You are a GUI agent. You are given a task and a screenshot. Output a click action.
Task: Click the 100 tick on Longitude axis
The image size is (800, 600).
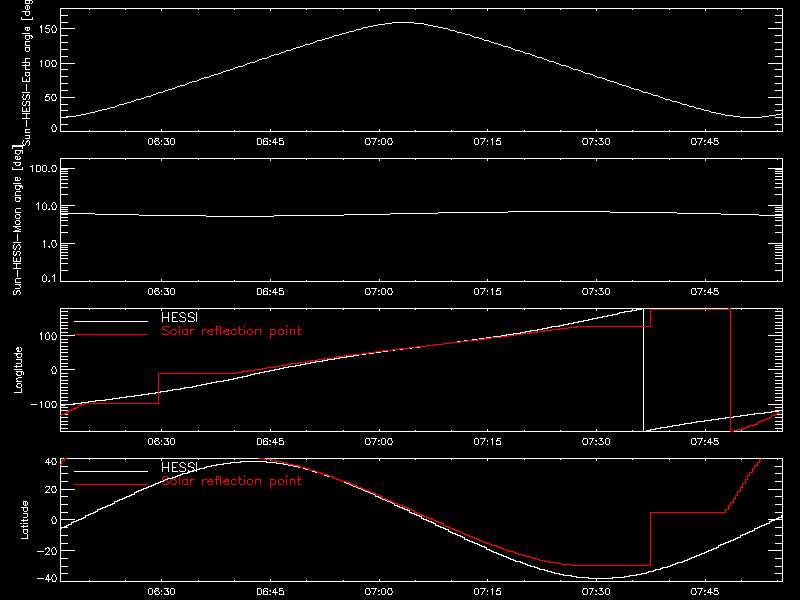click(x=47, y=336)
